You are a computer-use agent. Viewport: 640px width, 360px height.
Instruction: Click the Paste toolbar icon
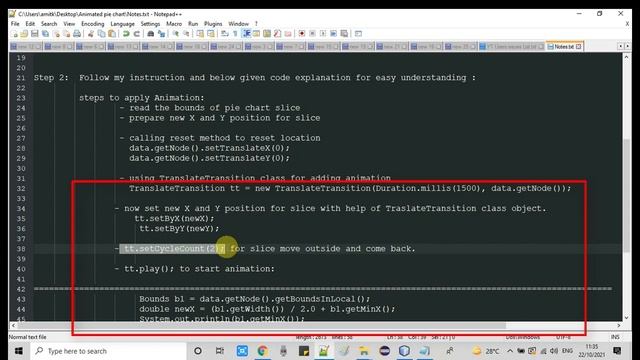[x=112, y=33]
